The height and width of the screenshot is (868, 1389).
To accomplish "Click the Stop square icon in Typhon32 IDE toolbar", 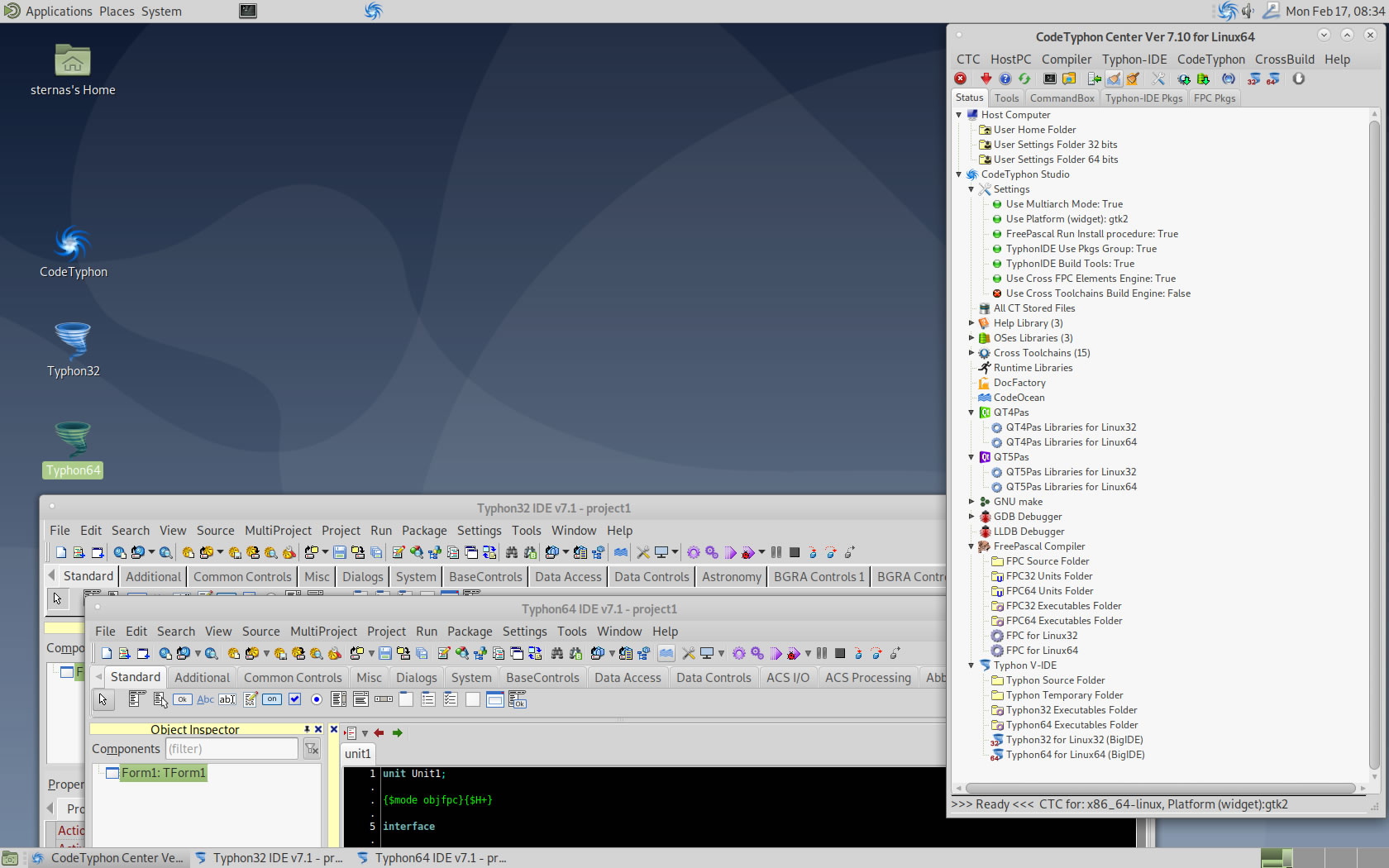I will (795, 552).
